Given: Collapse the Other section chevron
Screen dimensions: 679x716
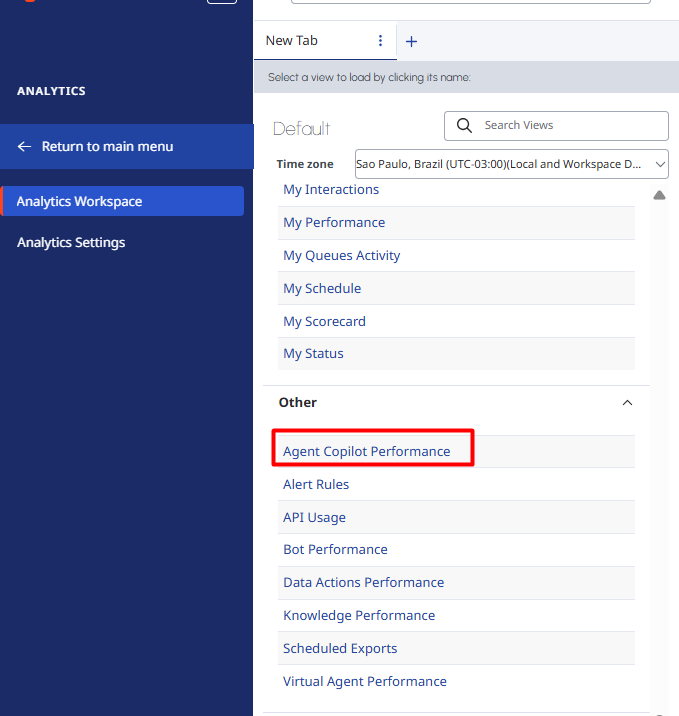Looking at the screenshot, I should [627, 403].
